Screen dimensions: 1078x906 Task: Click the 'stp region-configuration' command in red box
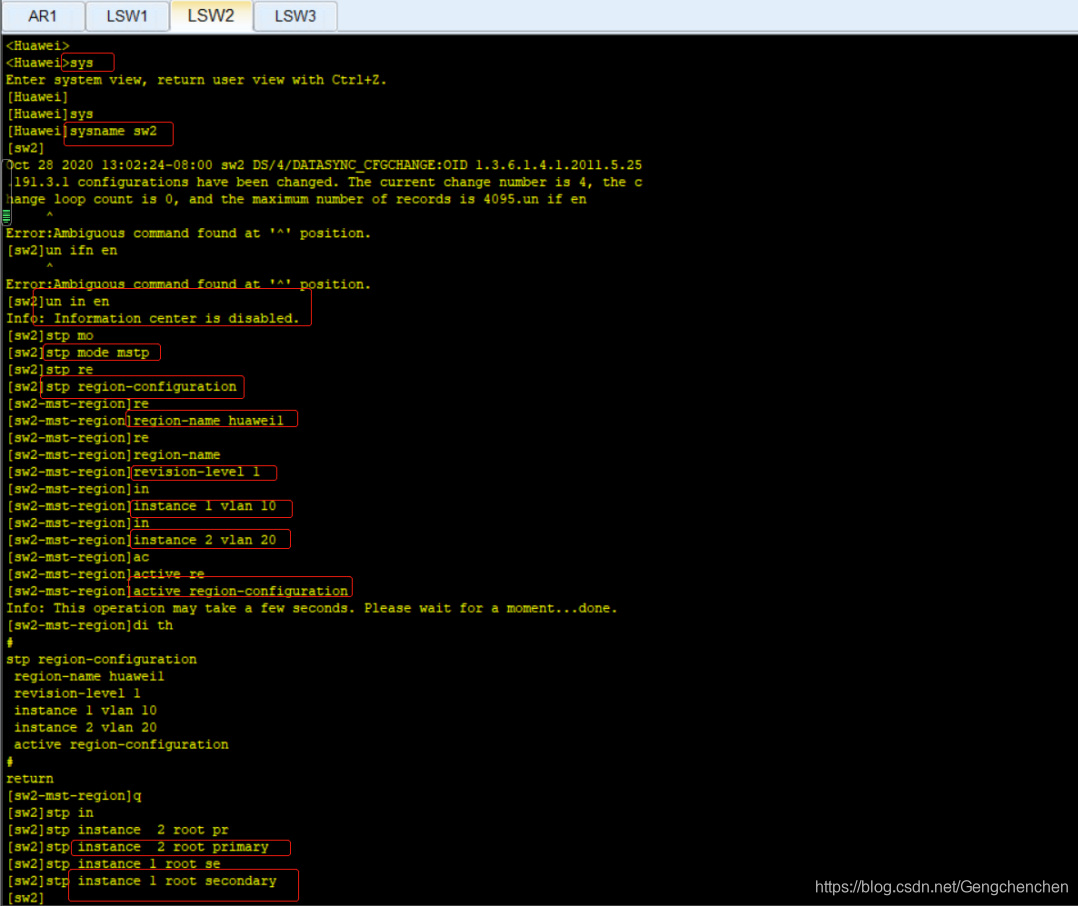(141, 387)
